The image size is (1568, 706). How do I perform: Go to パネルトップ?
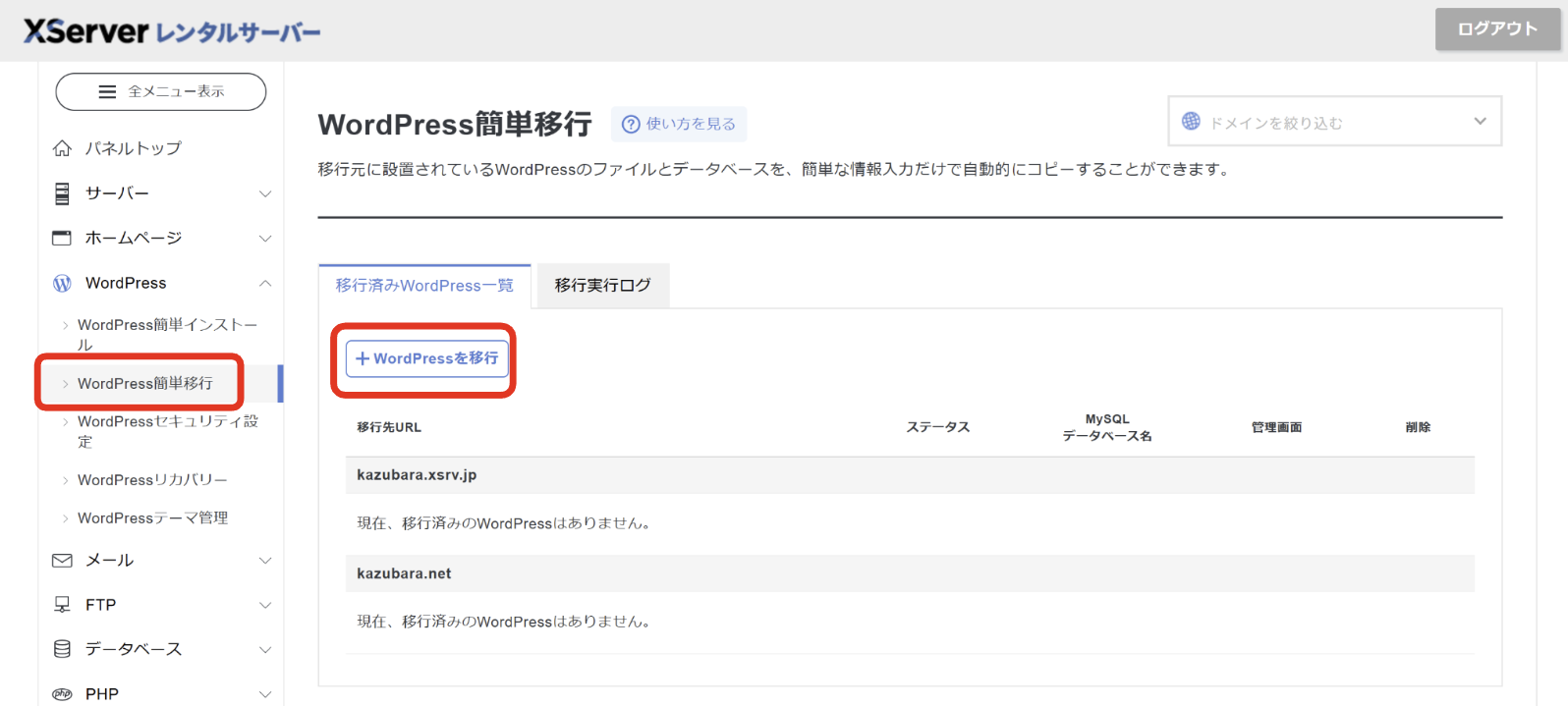coord(133,148)
